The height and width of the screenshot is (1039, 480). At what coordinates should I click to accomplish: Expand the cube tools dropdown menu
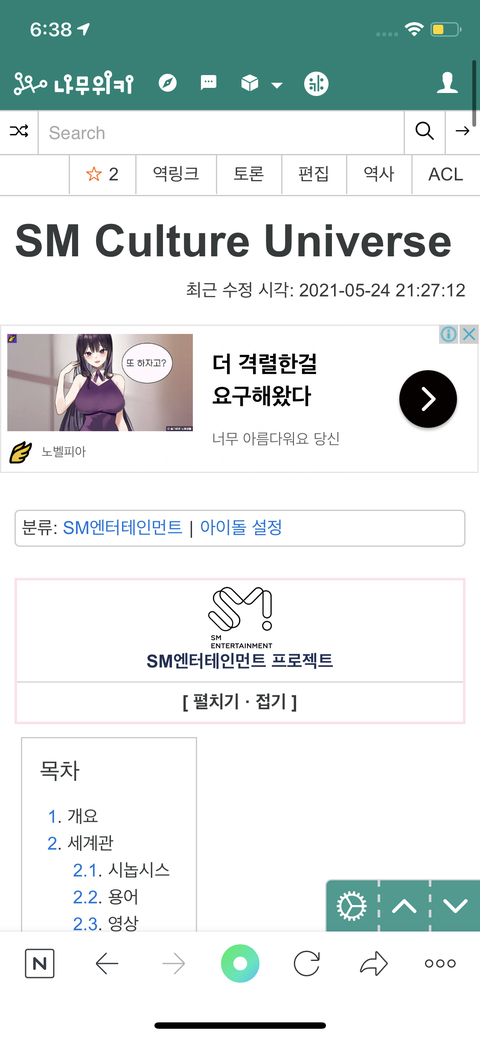pos(261,84)
